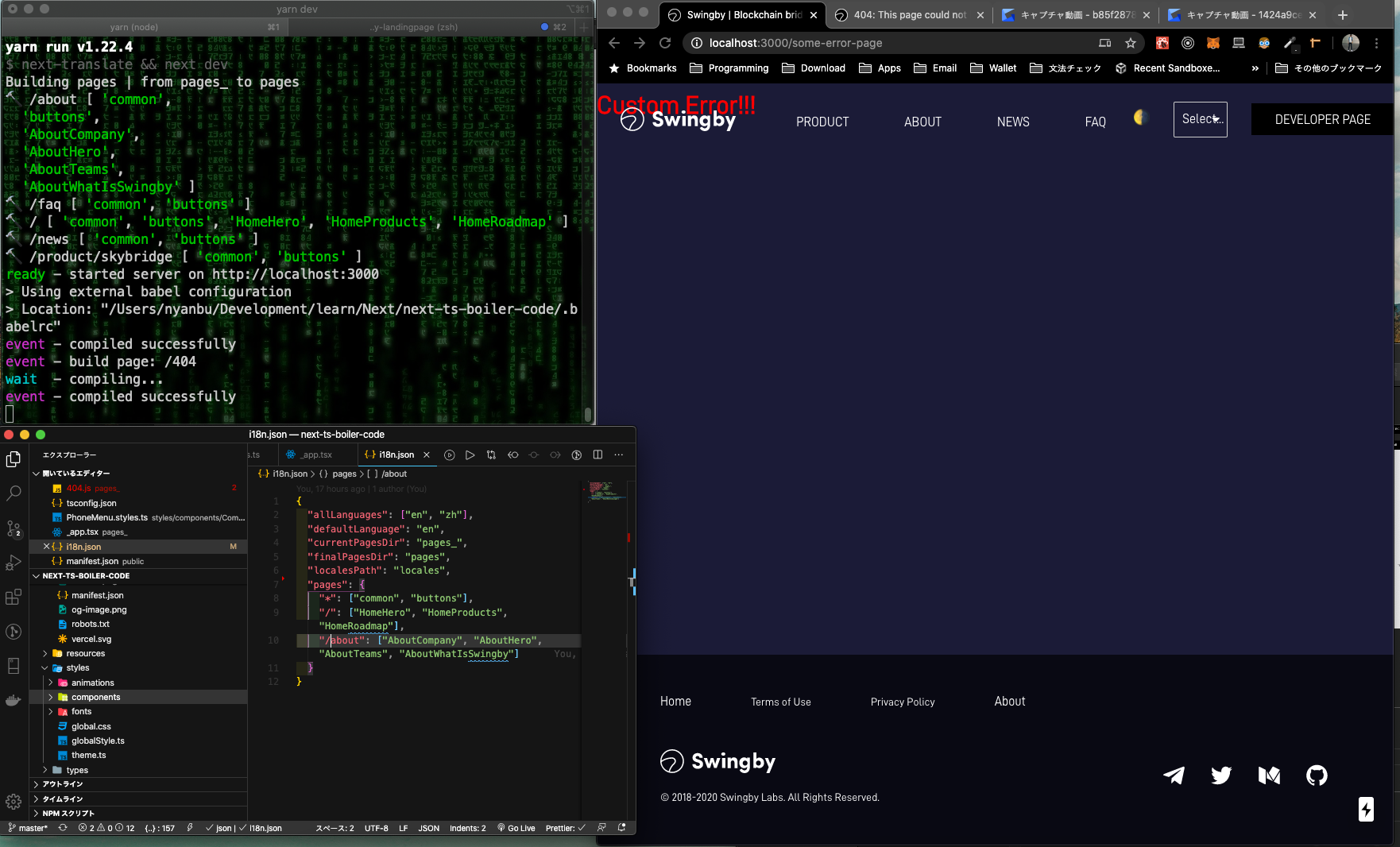The width and height of the screenshot is (1400, 847).
Task: Click the Twitter bird icon in footer
Action: pos(1221,775)
